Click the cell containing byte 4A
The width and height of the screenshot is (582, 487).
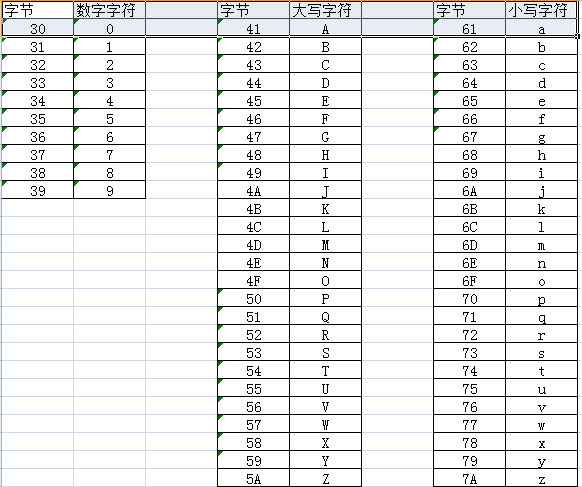tap(254, 190)
